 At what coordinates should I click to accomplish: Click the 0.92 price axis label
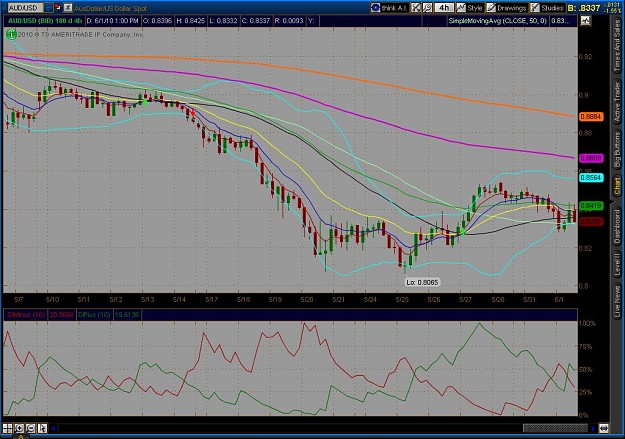585,57
